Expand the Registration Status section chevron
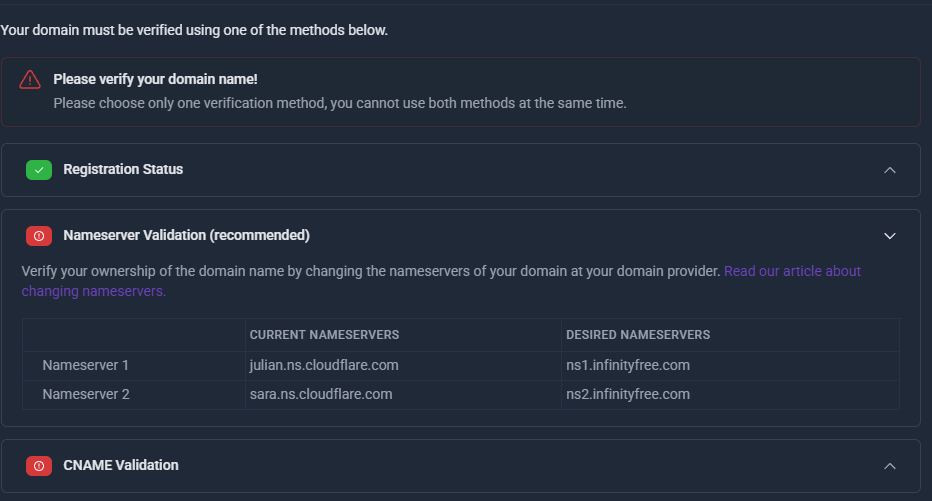The height and width of the screenshot is (501, 932). (x=890, y=170)
